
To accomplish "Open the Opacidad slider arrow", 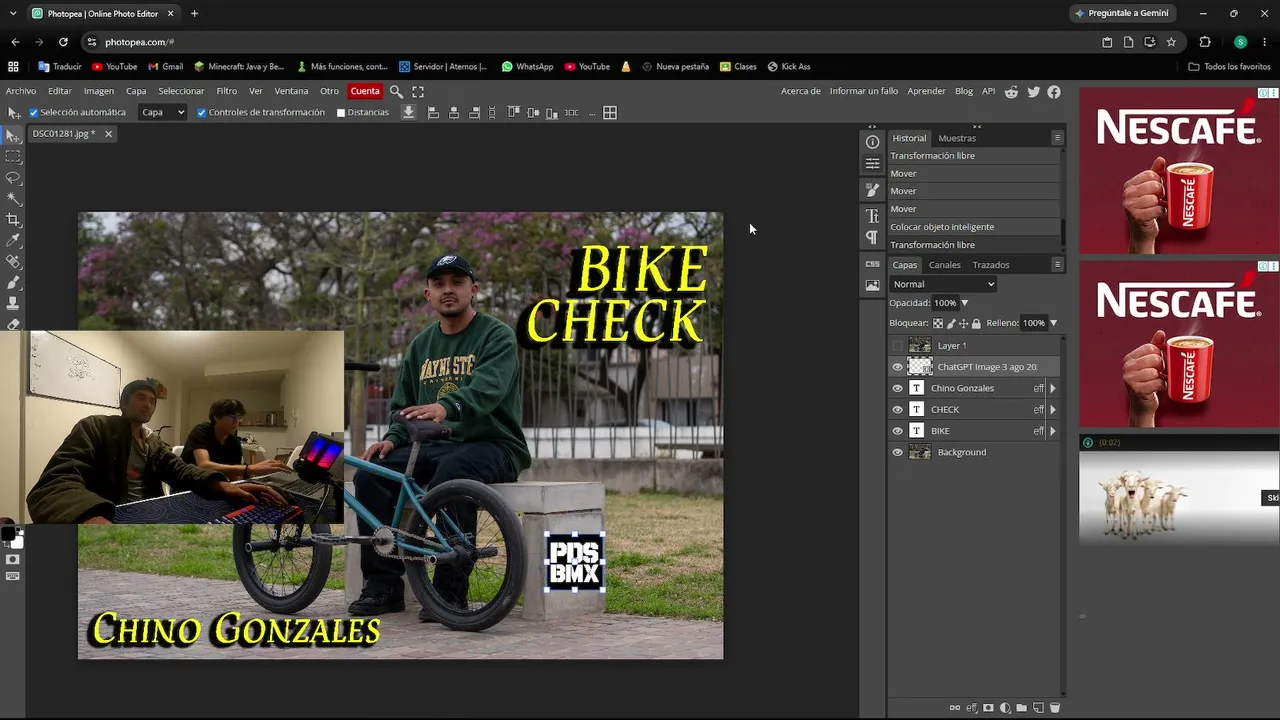I will pos(964,303).
